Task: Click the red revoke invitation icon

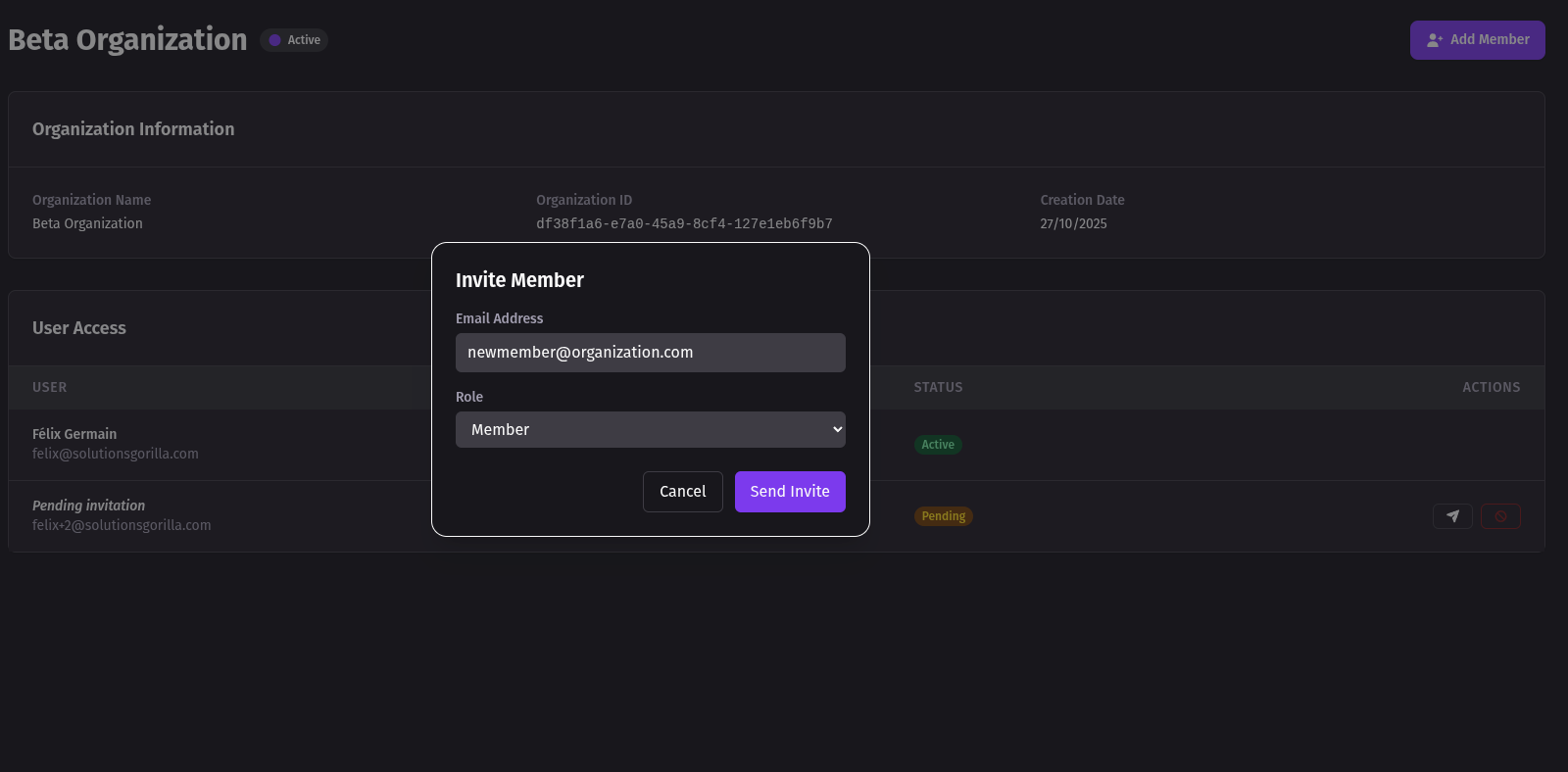Action: 1500,516
